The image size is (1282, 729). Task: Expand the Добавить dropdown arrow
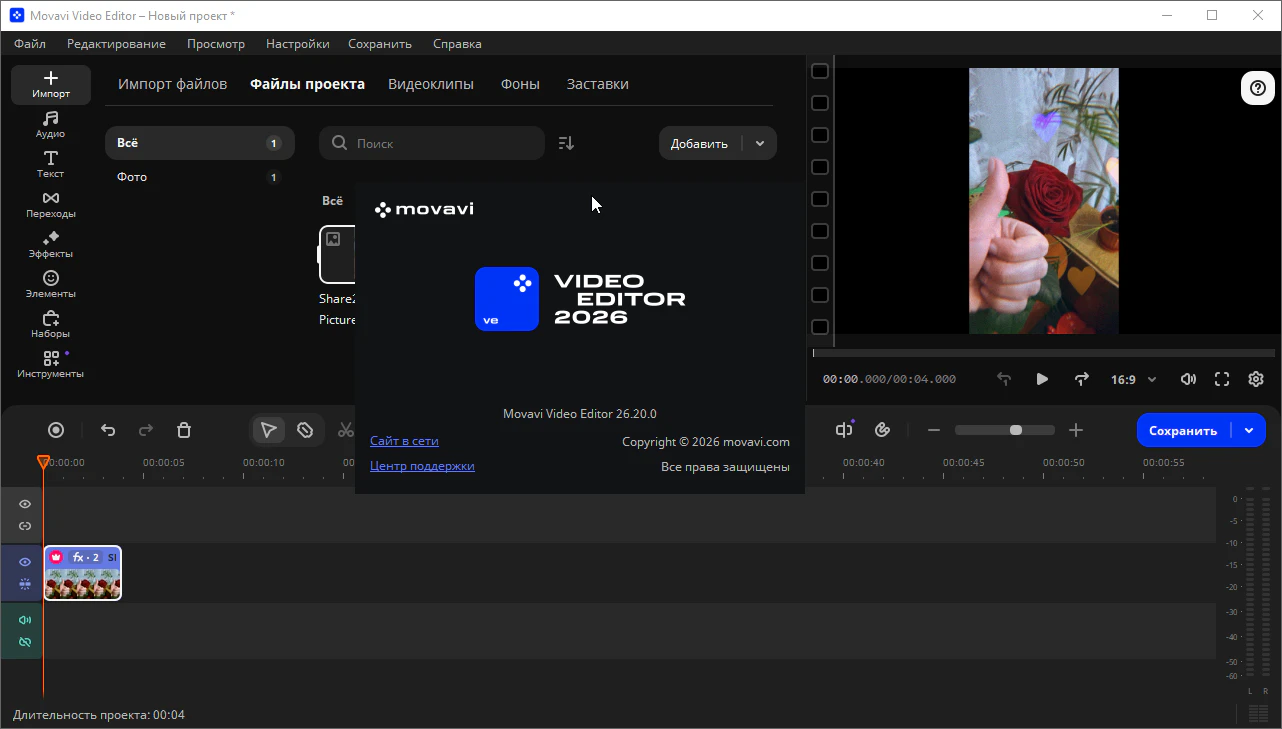tap(760, 143)
